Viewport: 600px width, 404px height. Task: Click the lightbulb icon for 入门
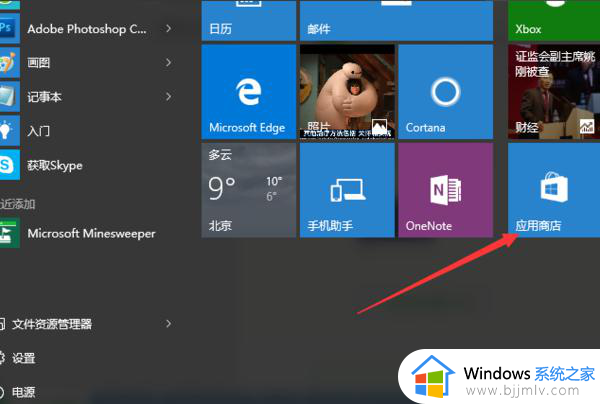[9, 131]
